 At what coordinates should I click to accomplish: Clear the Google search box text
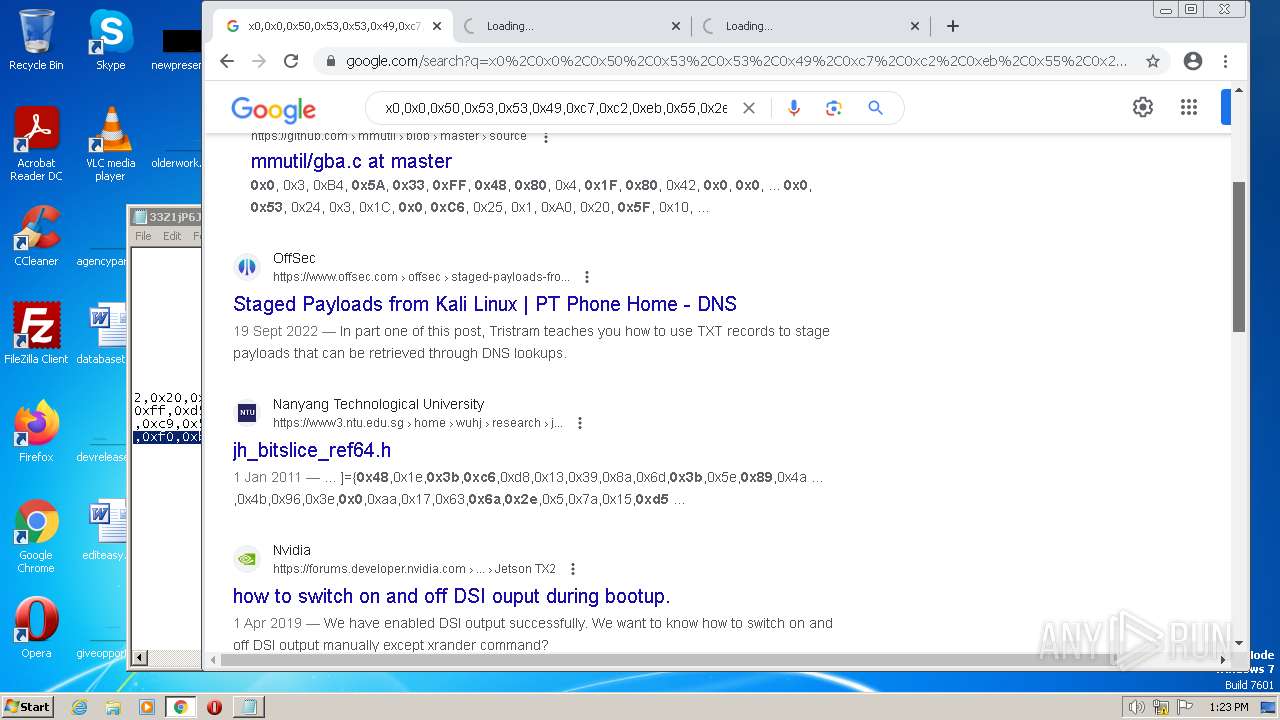(x=748, y=108)
